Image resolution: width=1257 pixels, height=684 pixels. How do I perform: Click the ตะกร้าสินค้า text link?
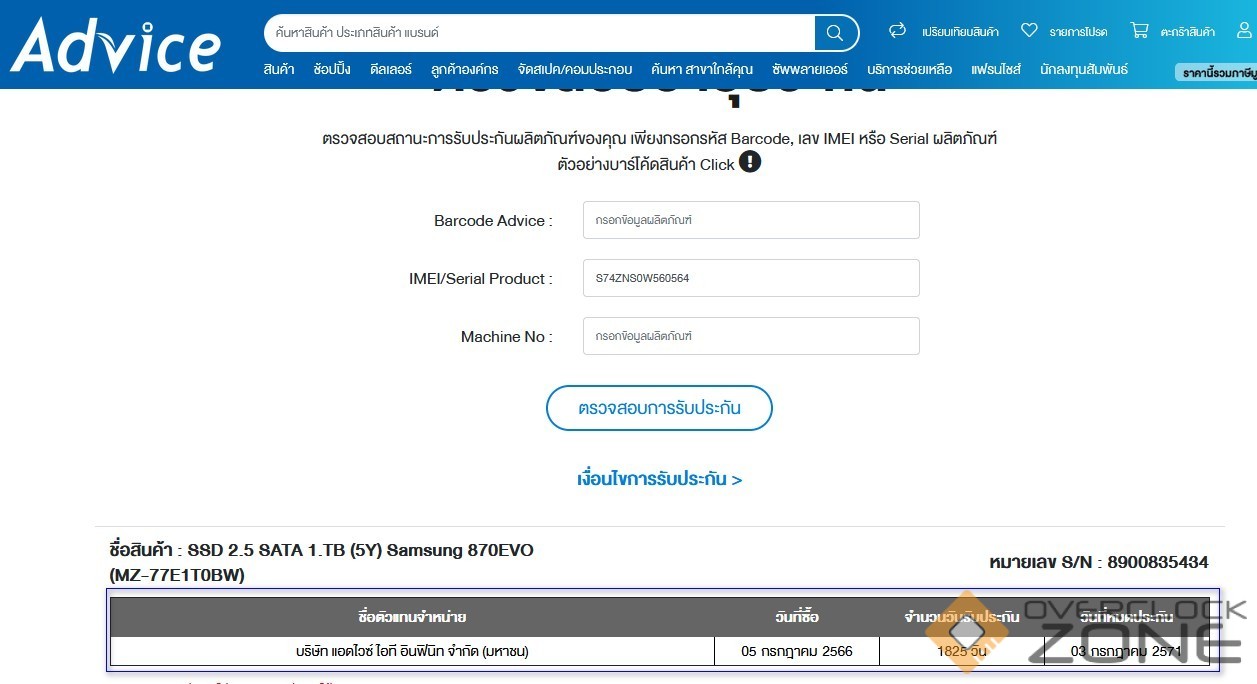(x=1188, y=32)
